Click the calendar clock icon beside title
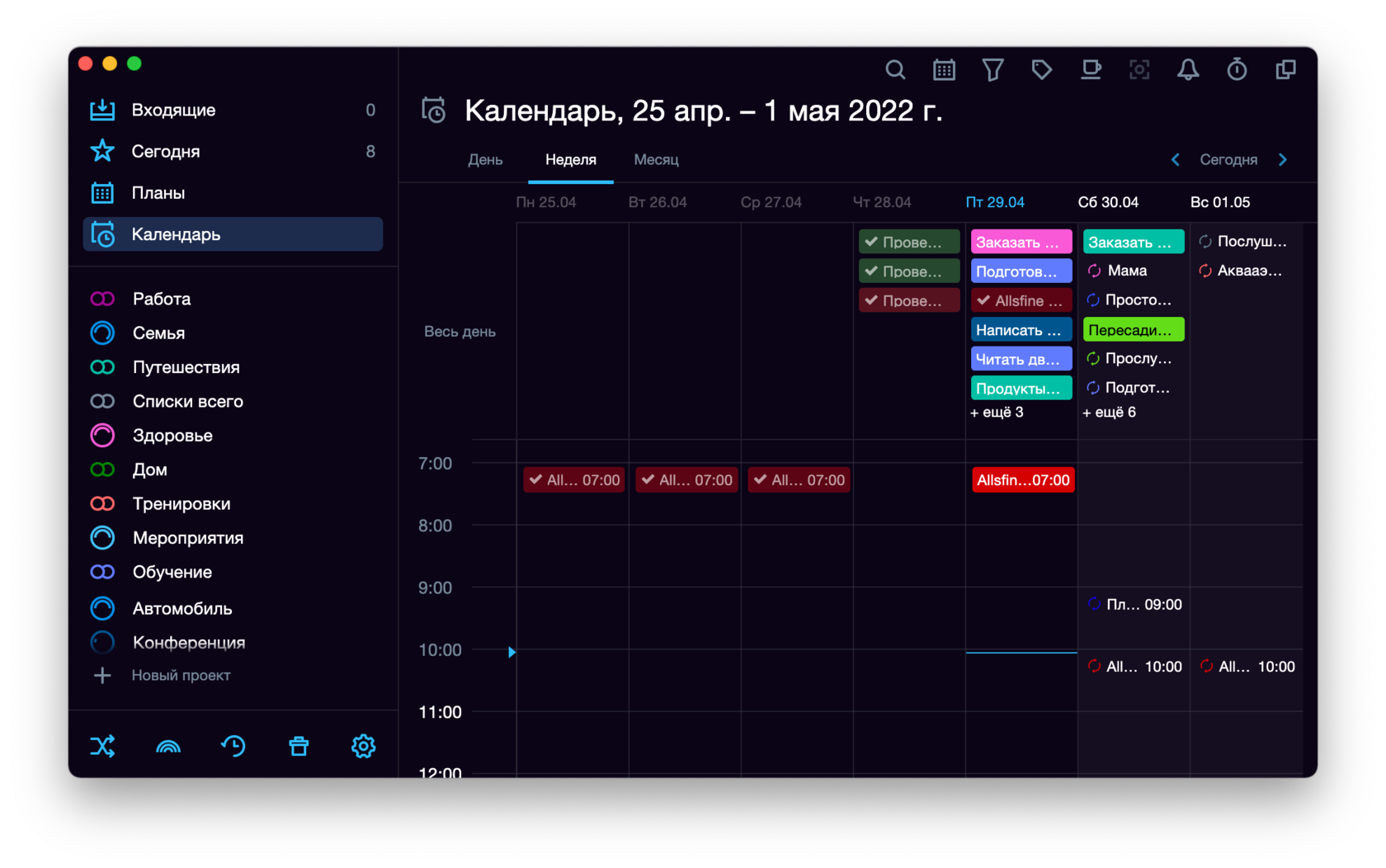 coord(434,111)
